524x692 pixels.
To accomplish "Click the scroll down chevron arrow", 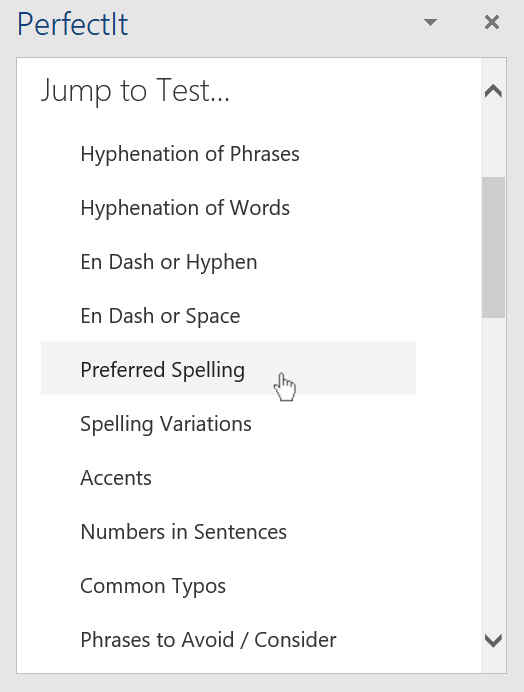I will pyautogui.click(x=493, y=640).
